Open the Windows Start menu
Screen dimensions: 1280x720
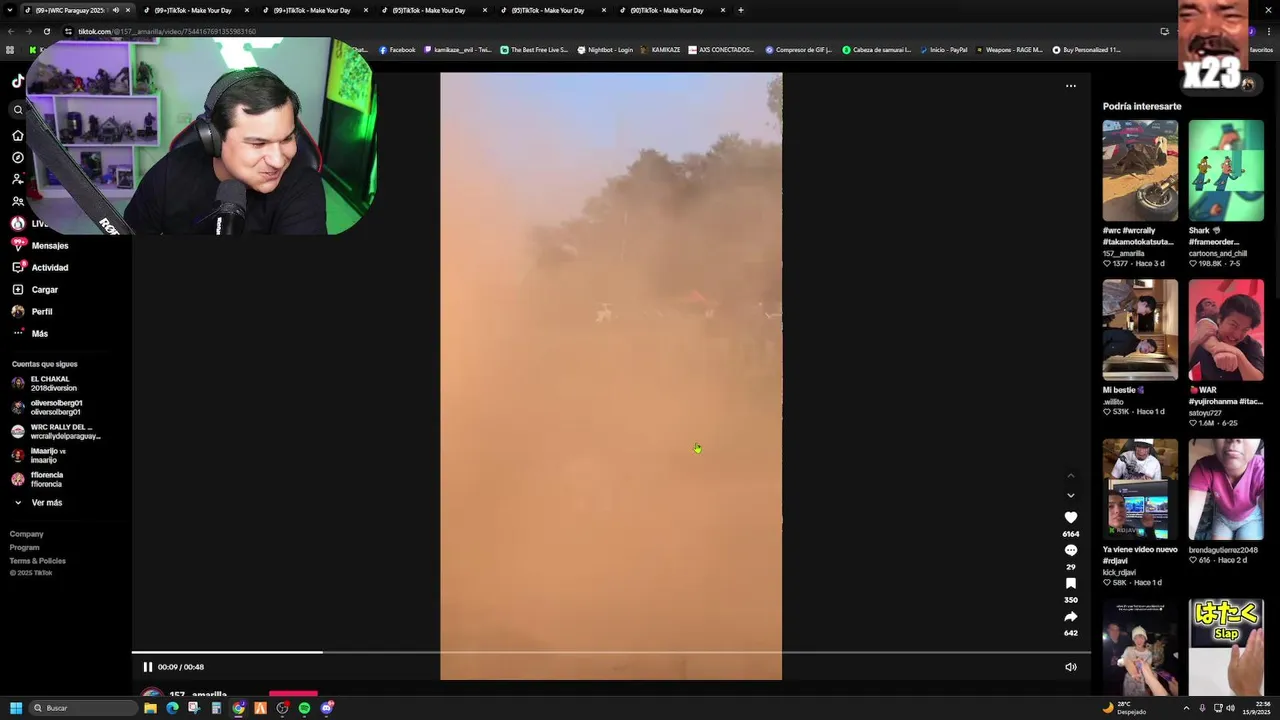[x=16, y=708]
